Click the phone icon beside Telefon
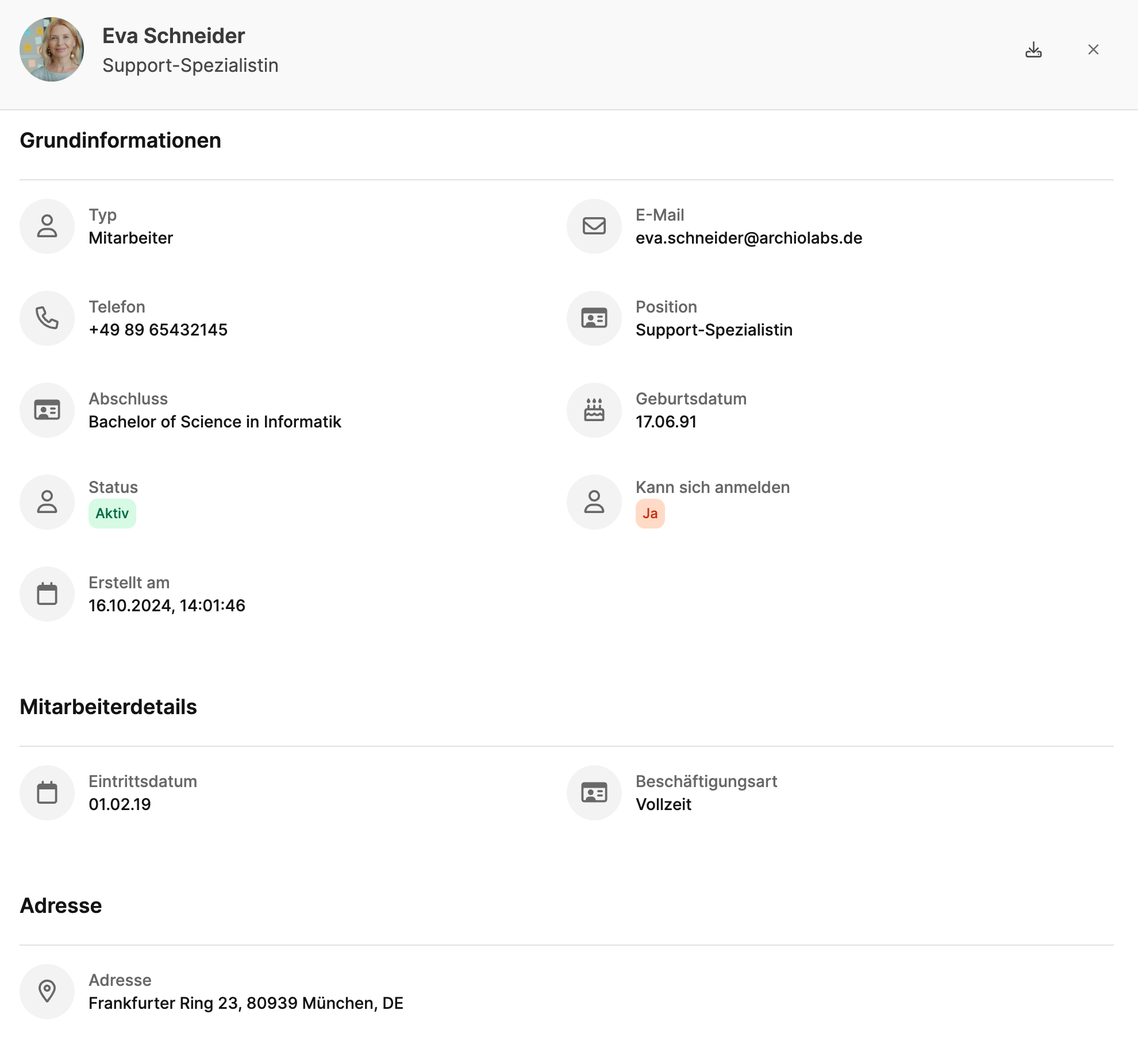Viewport: 1138px width, 1064px height. (x=47, y=318)
